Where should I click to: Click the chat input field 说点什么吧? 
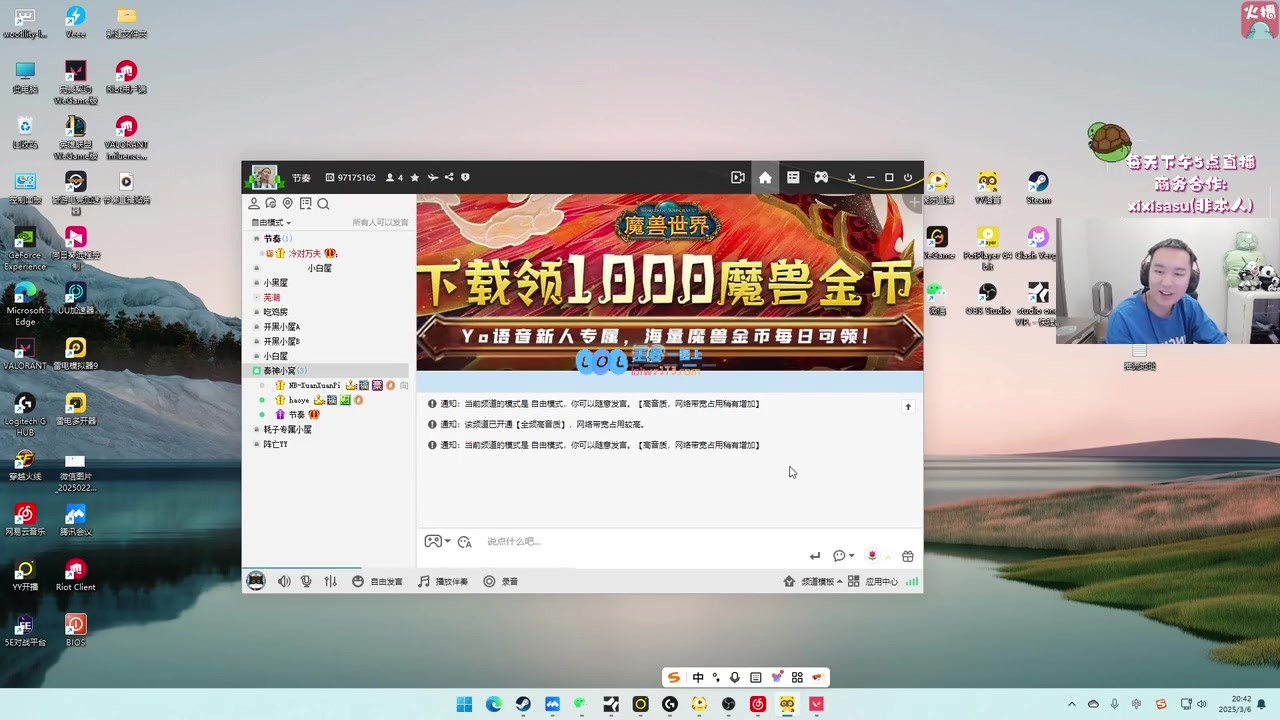[x=640, y=541]
